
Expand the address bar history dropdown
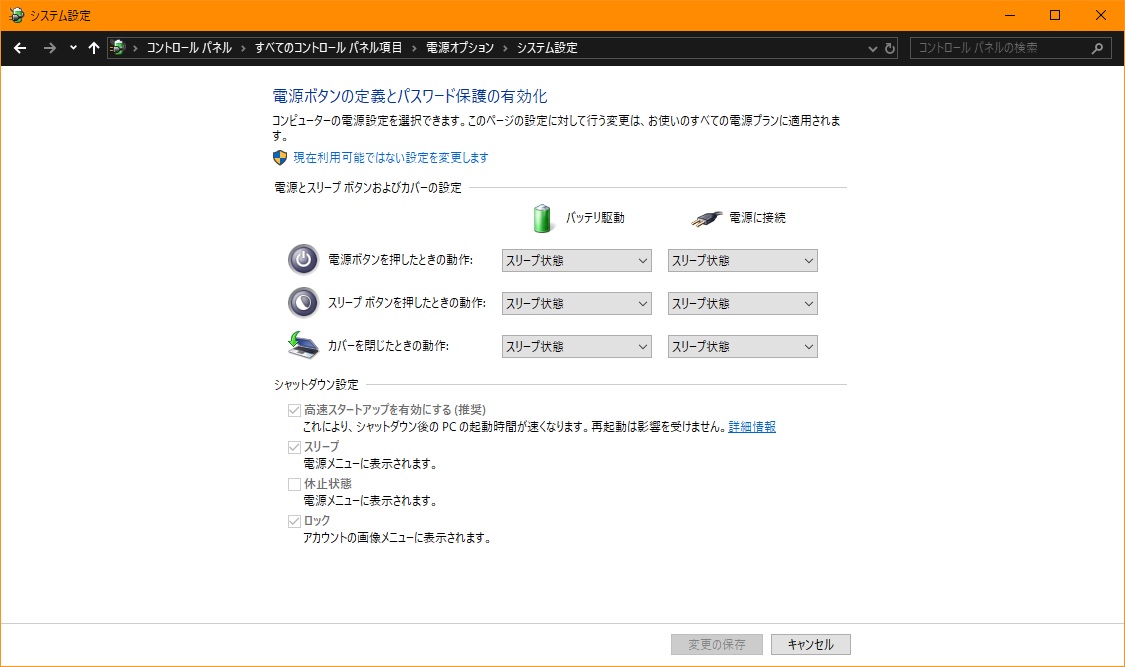tap(872, 49)
